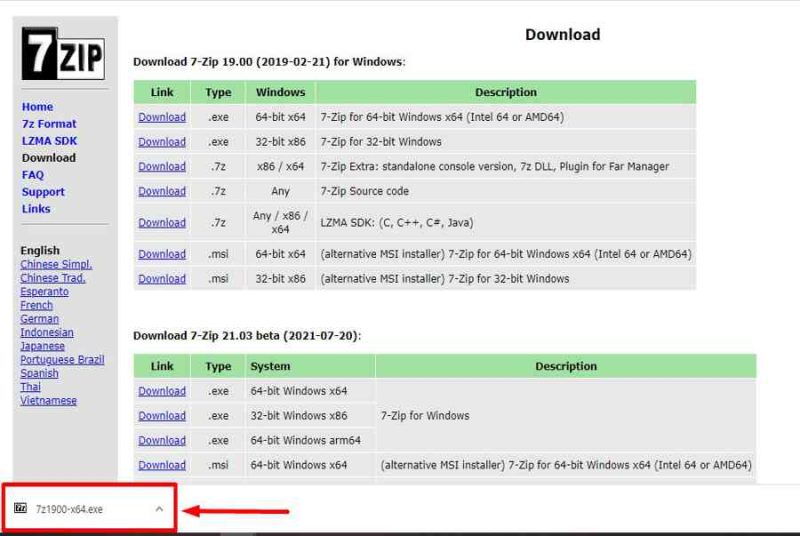Download 21.03 beta .exe 64-bit Windows x64
The width and height of the screenshot is (800, 536).
(x=162, y=391)
